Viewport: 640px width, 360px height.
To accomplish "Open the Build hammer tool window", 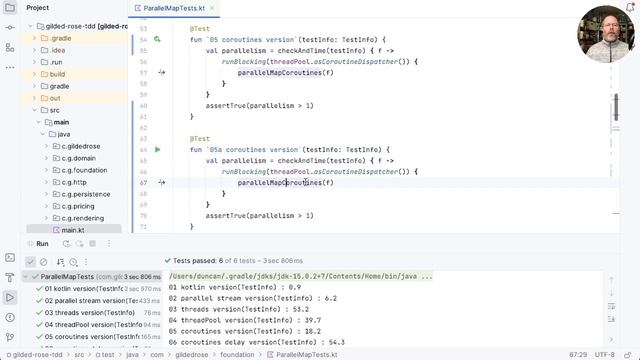I will pos(10,278).
